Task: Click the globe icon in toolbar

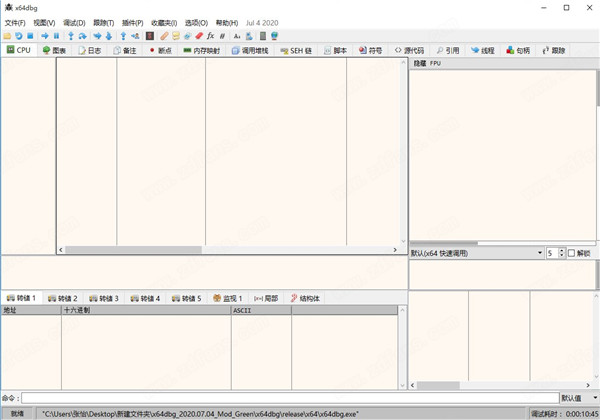Action: coord(274,36)
